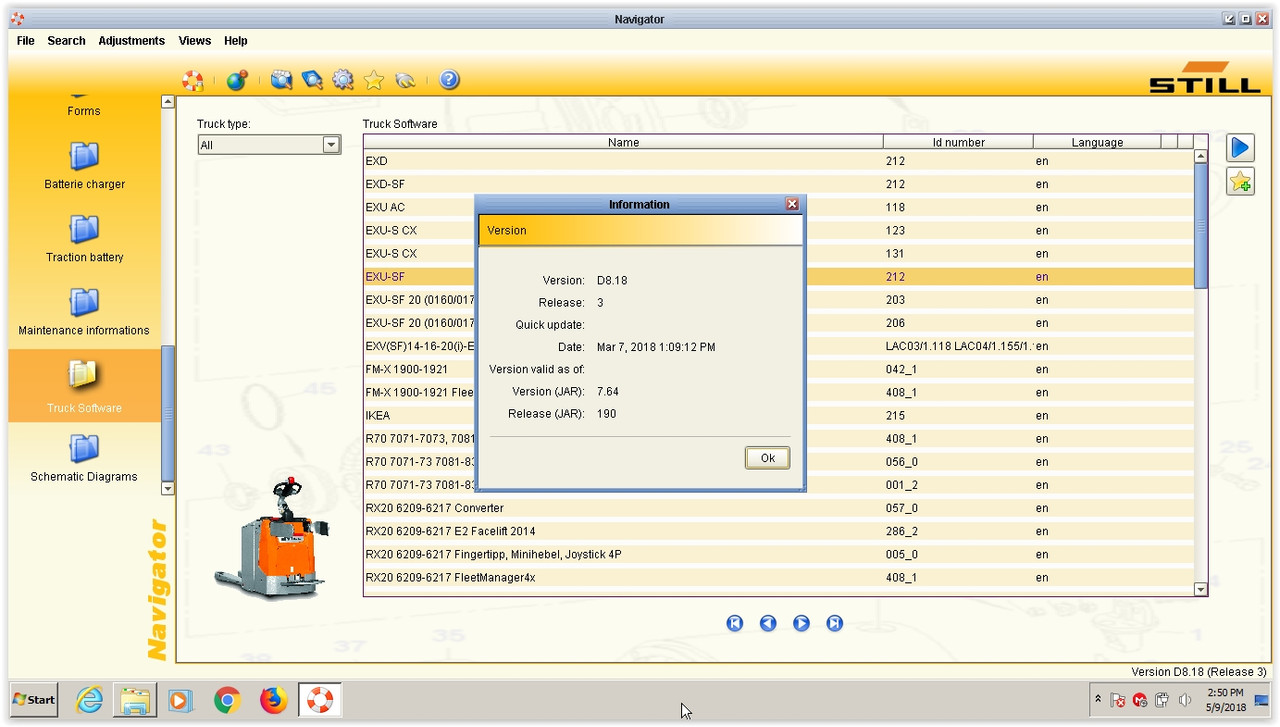Screen dimensions: 1280x727
Task: Click sidebar scroll down arrow
Action: [x=168, y=488]
